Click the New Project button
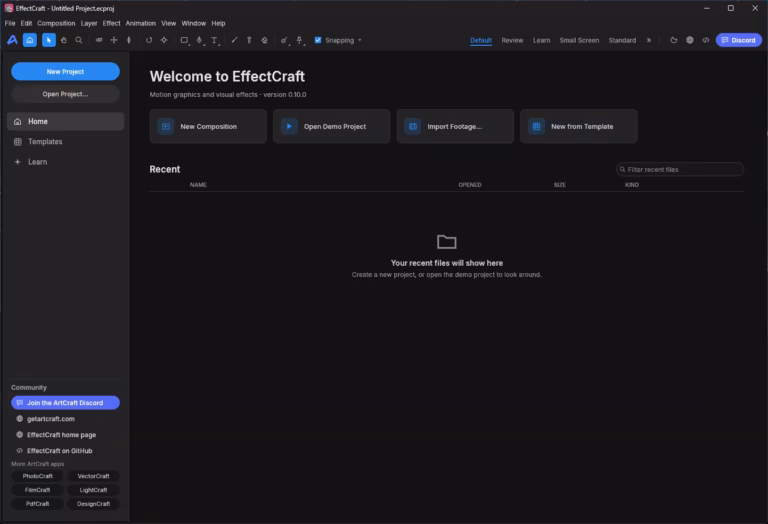The width and height of the screenshot is (768, 524). pos(65,71)
